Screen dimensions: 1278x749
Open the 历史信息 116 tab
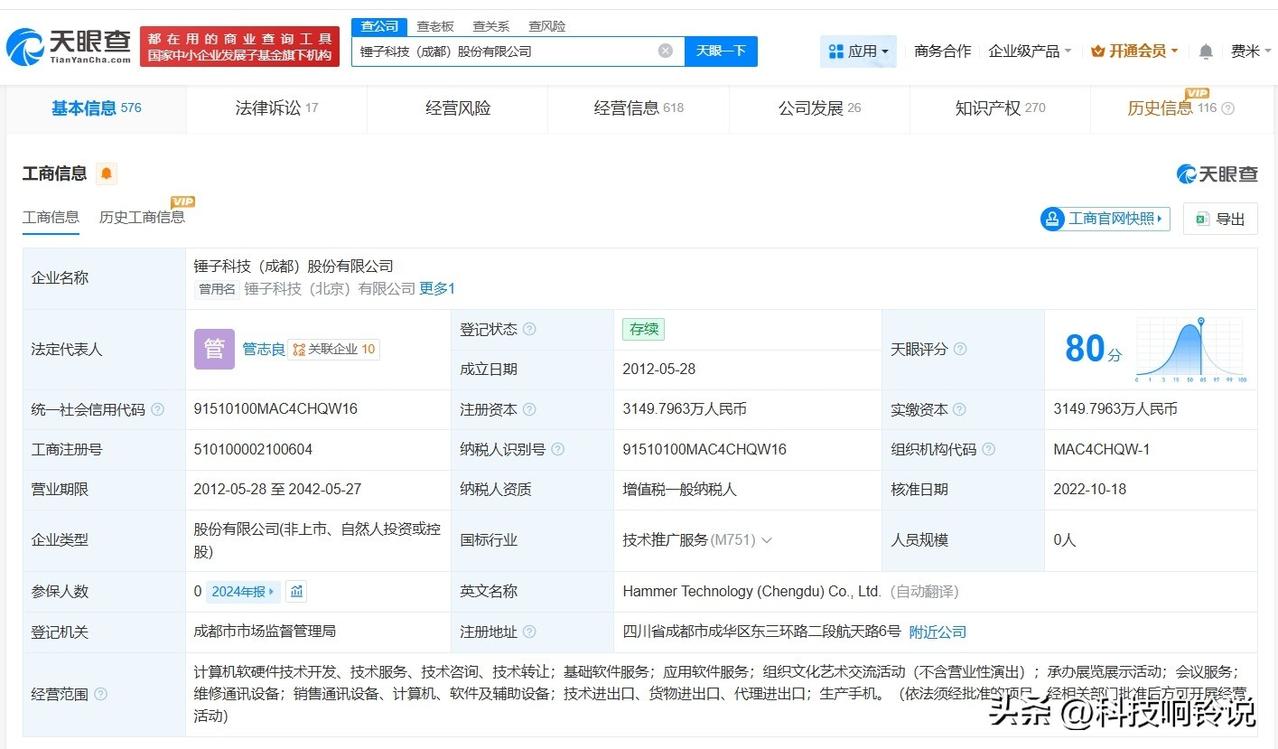1180,108
